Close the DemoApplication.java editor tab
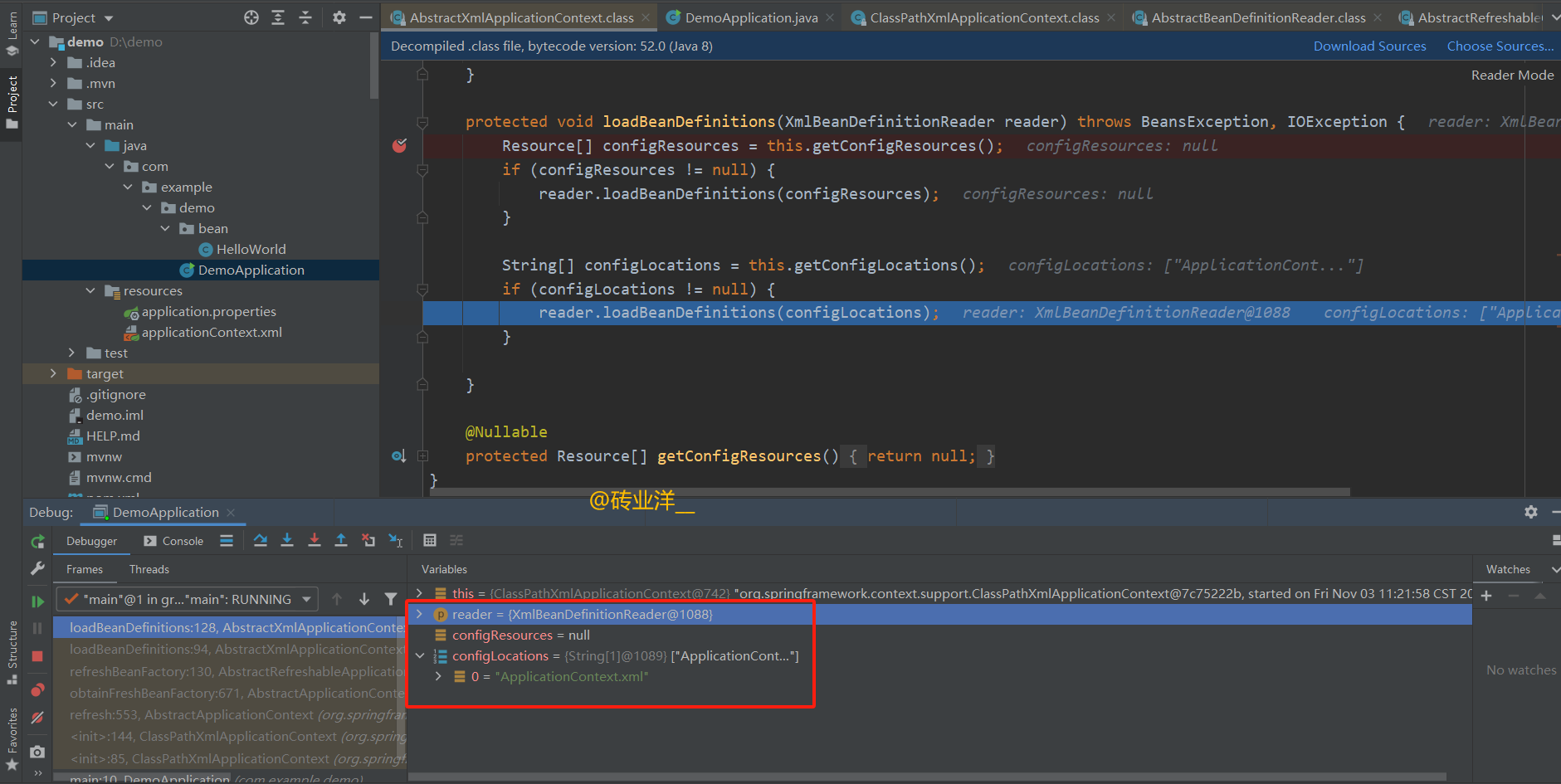 [830, 17]
